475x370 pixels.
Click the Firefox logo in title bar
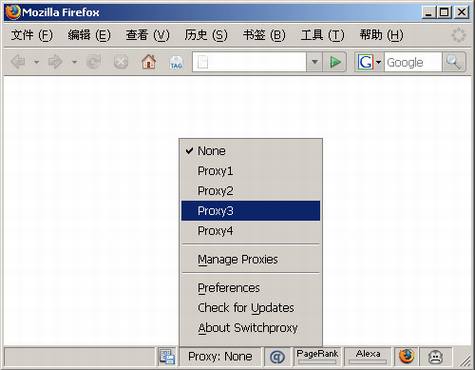coord(13,13)
